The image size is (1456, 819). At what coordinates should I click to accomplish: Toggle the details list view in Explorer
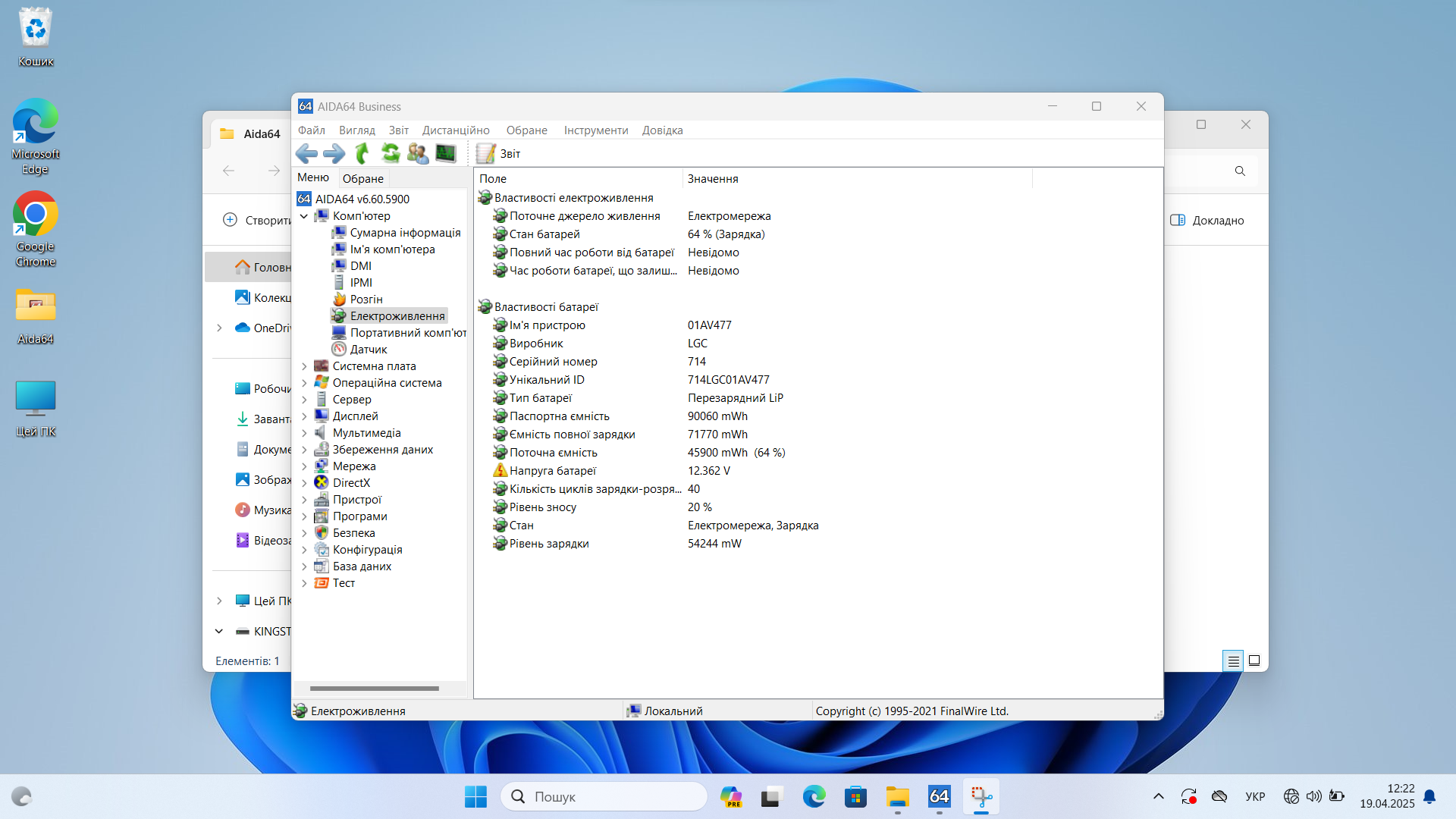tap(1233, 661)
